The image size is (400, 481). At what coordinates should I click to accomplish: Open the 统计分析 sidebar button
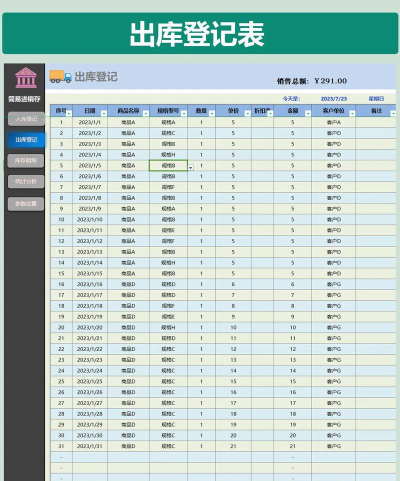[26, 182]
